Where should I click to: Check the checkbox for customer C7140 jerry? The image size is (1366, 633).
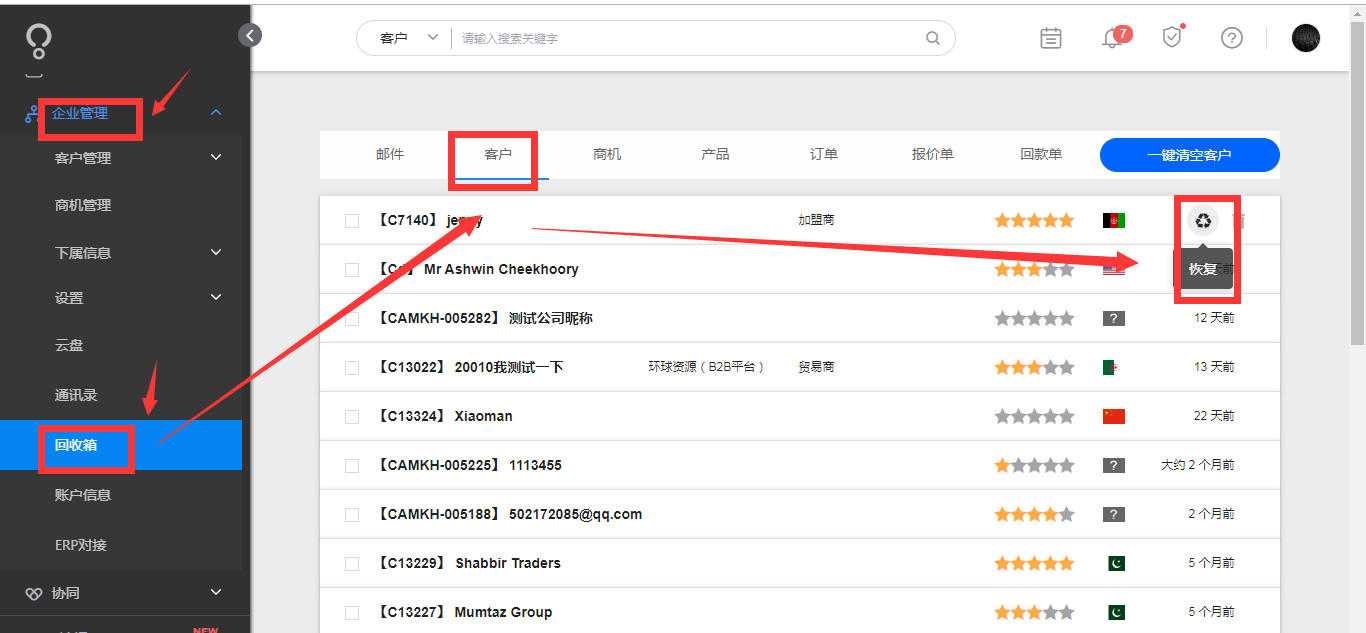352,221
